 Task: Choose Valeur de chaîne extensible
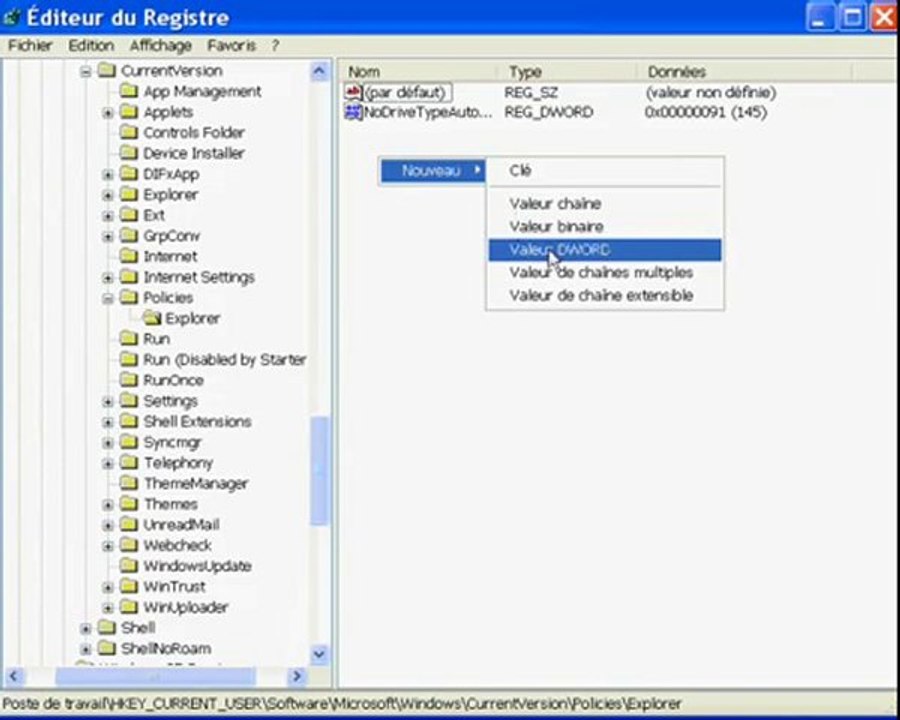605,295
